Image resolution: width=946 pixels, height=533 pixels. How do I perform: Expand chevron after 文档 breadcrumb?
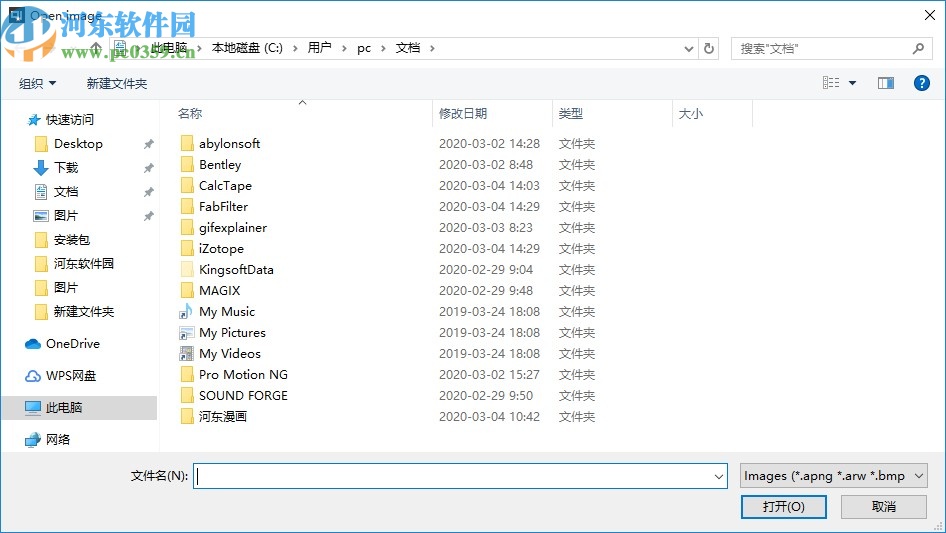(432, 48)
